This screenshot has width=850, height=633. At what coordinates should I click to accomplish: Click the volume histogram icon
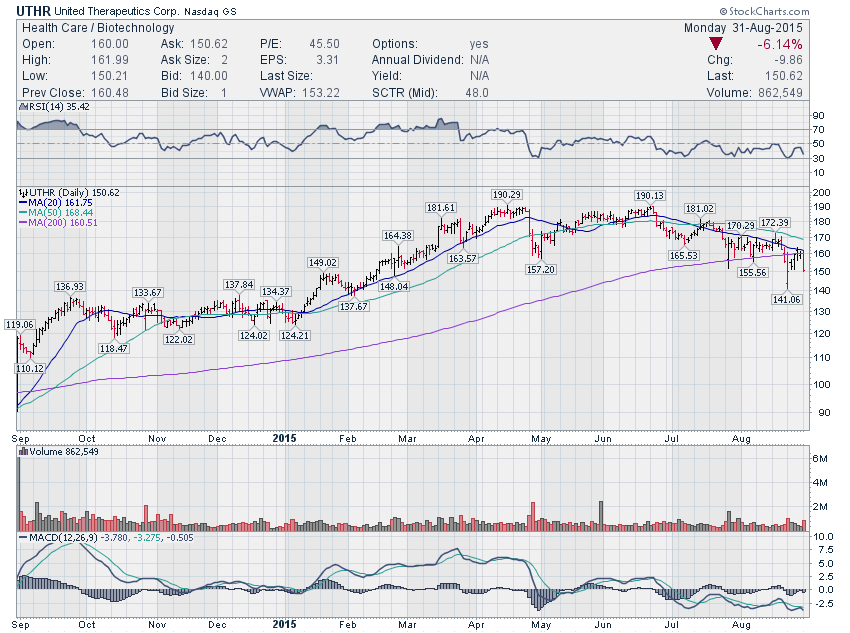click(x=23, y=451)
